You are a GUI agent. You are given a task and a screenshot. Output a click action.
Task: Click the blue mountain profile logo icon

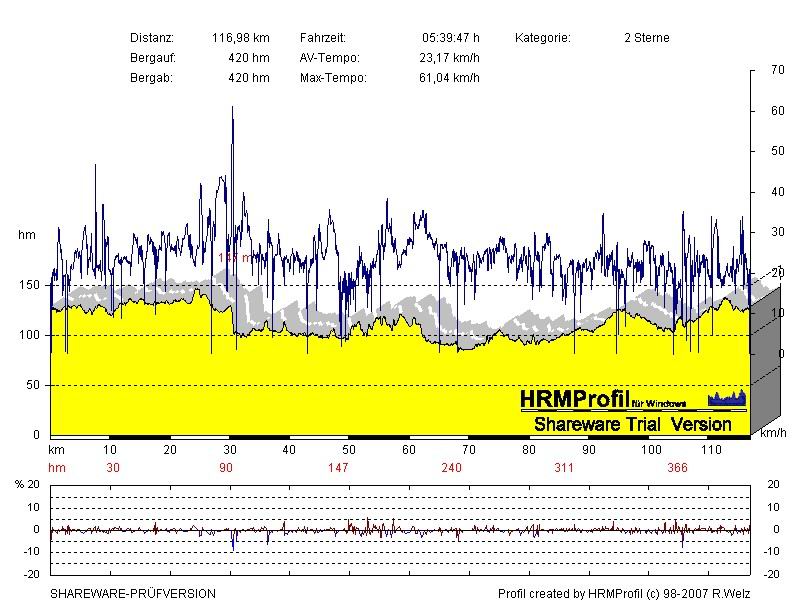tap(726, 399)
